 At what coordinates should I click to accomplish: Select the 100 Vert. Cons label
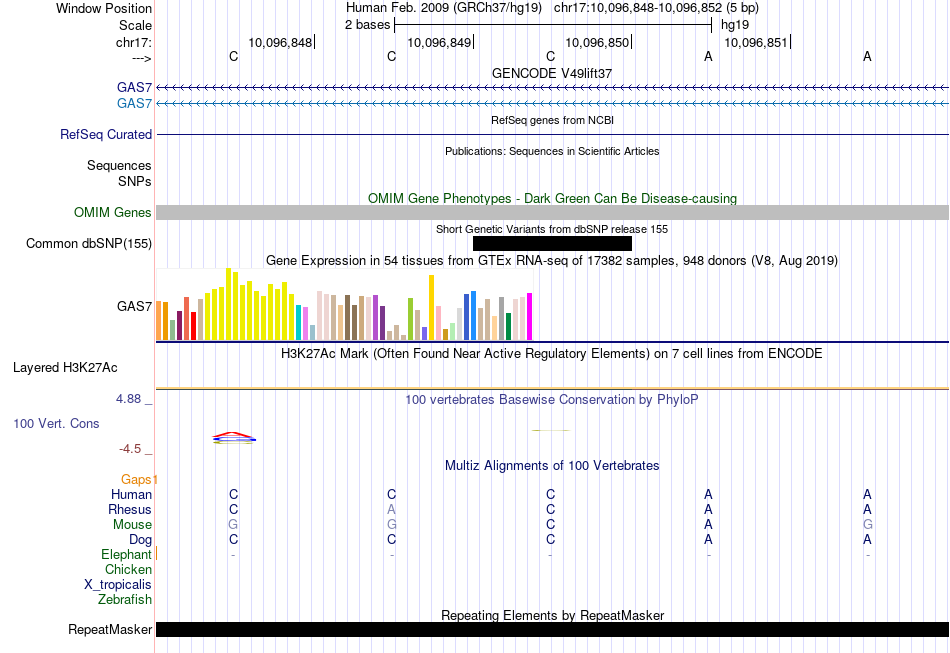pyautogui.click(x=56, y=423)
